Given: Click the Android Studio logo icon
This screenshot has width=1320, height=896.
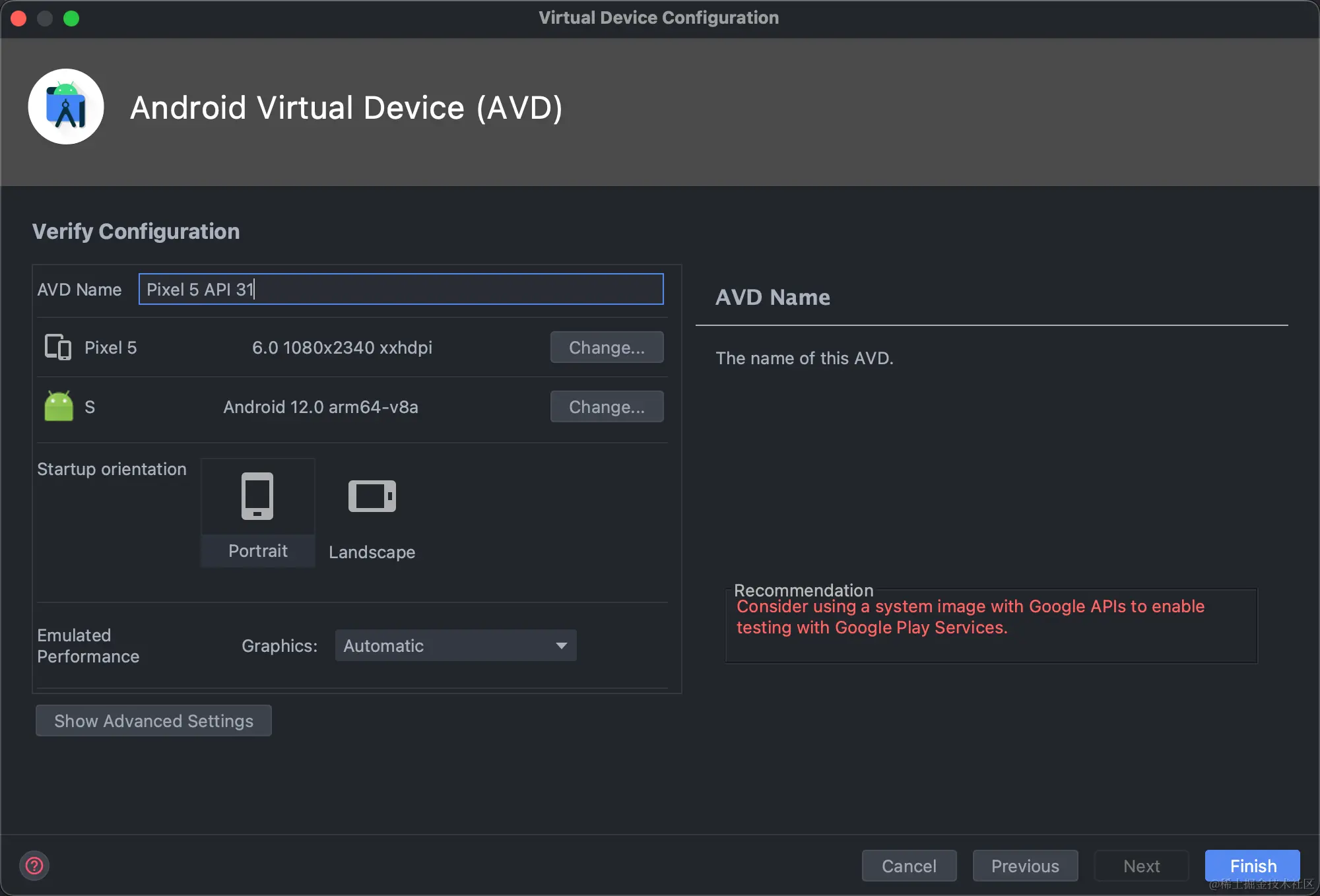Looking at the screenshot, I should point(66,107).
